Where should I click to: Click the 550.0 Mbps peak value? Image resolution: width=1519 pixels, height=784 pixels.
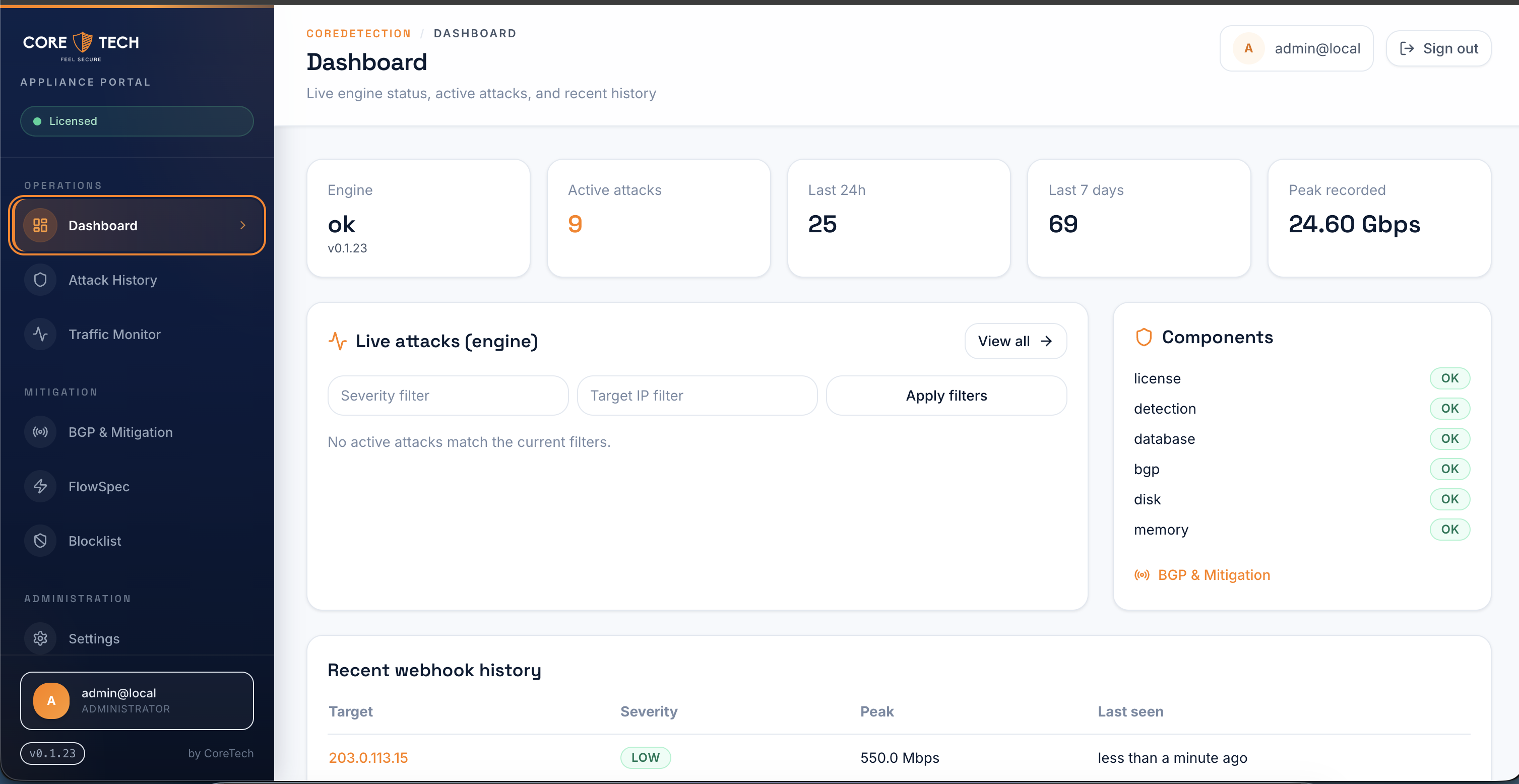coord(899,757)
